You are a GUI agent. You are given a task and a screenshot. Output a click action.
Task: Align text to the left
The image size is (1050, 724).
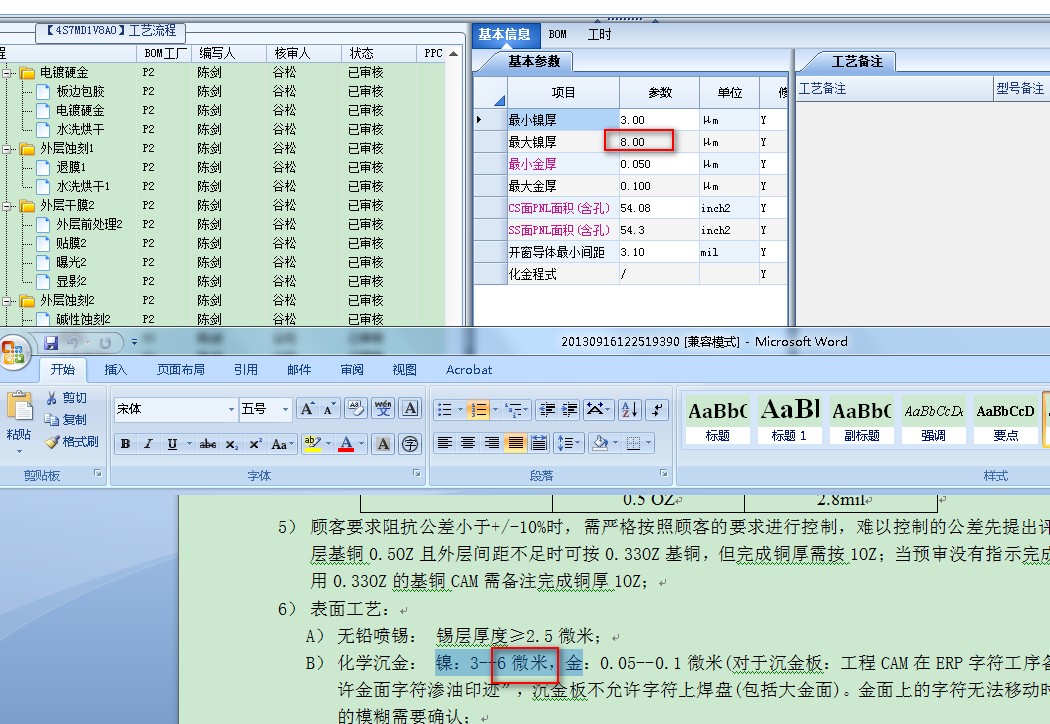pos(445,443)
